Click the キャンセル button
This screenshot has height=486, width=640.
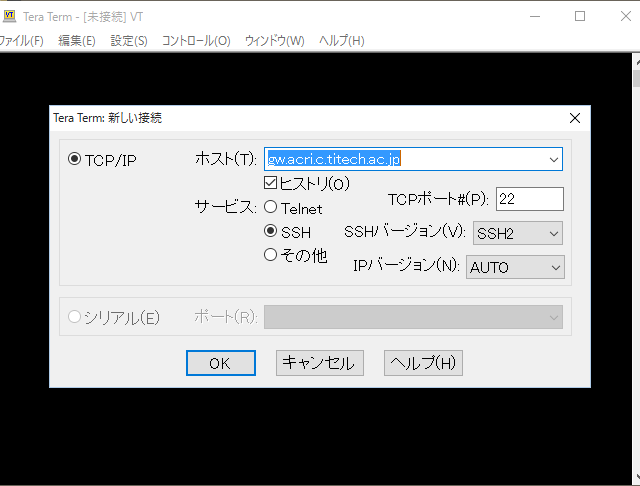(319, 363)
